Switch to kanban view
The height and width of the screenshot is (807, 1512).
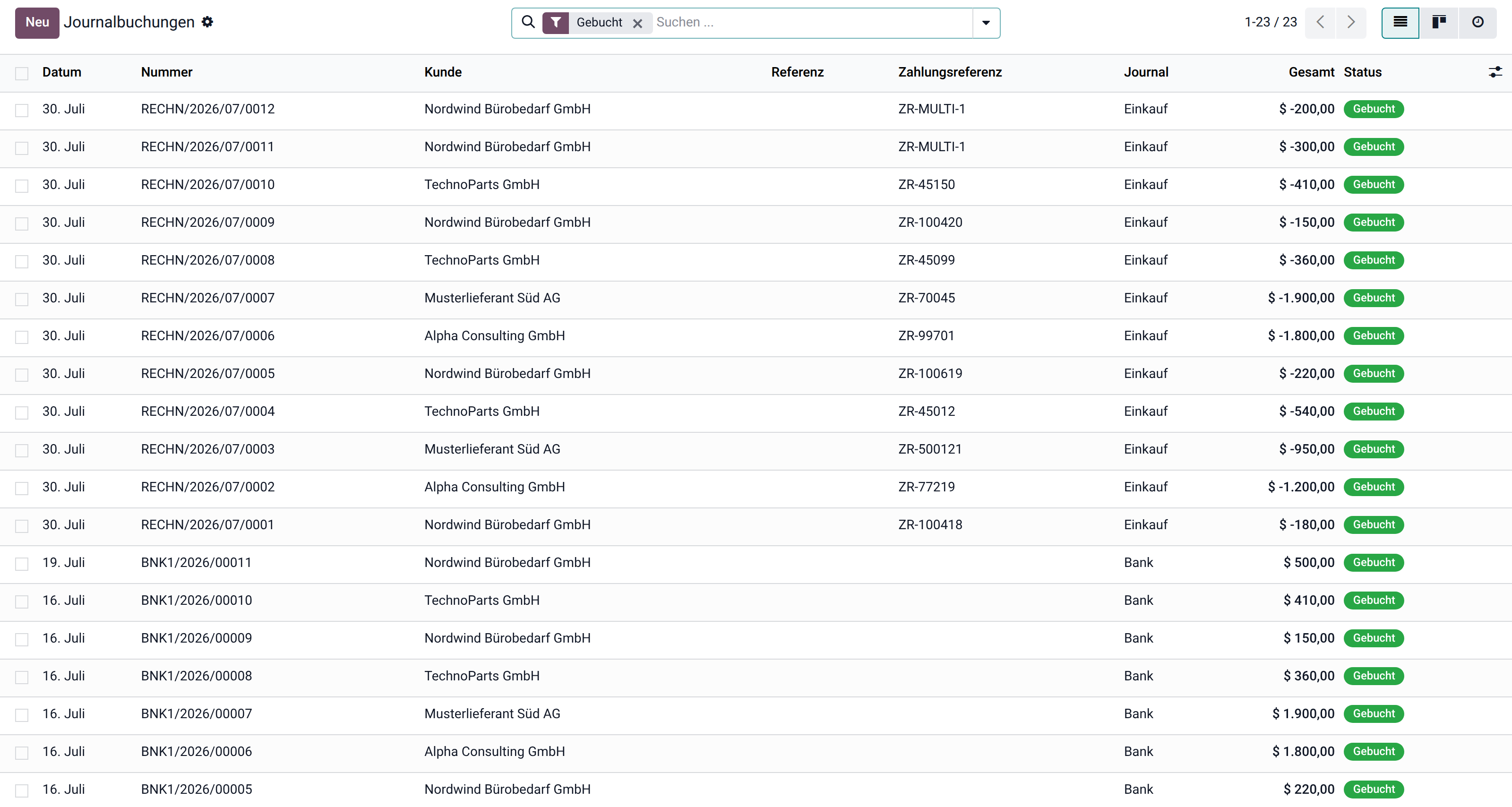(1439, 22)
